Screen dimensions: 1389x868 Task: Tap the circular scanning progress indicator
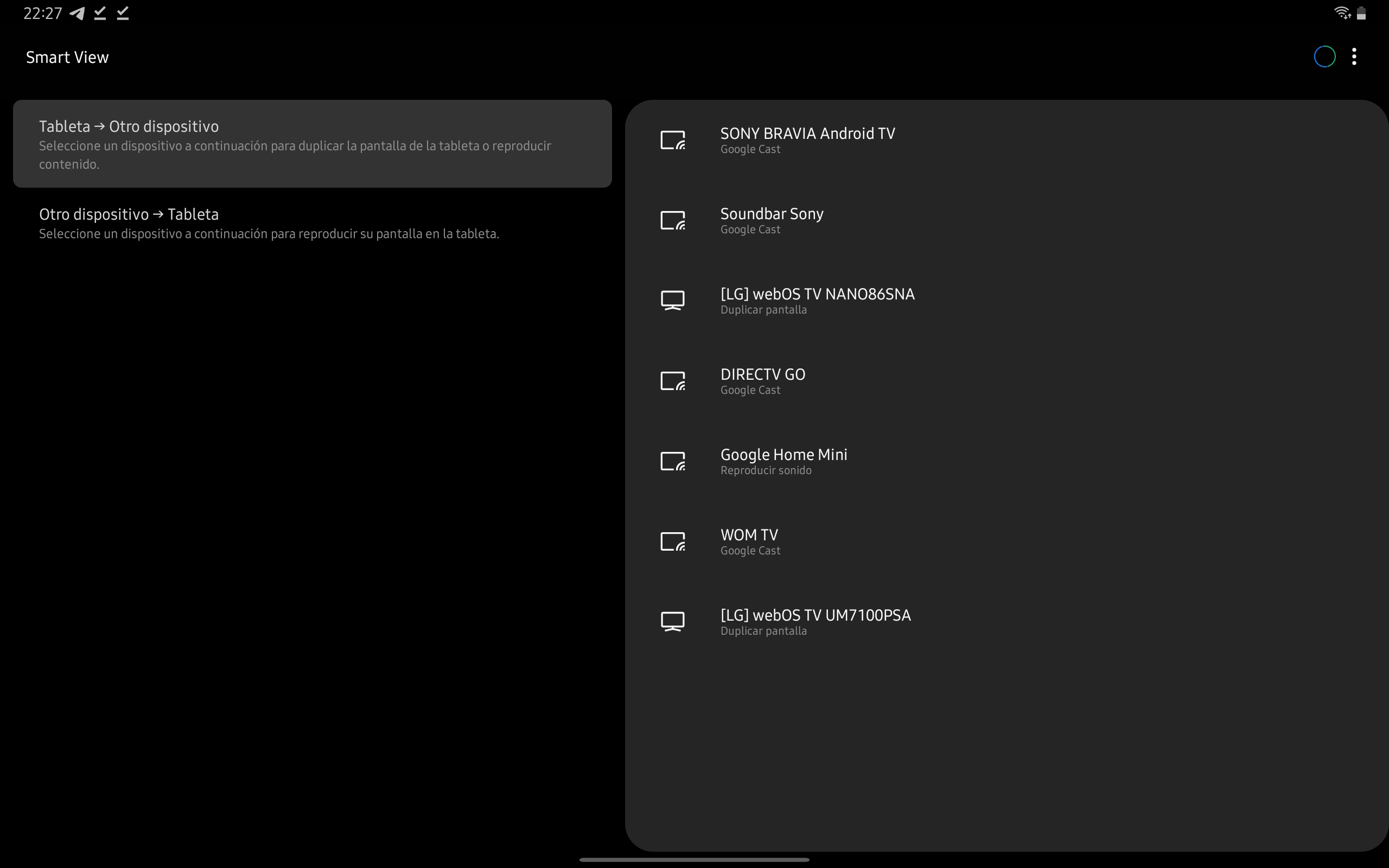coord(1324,57)
